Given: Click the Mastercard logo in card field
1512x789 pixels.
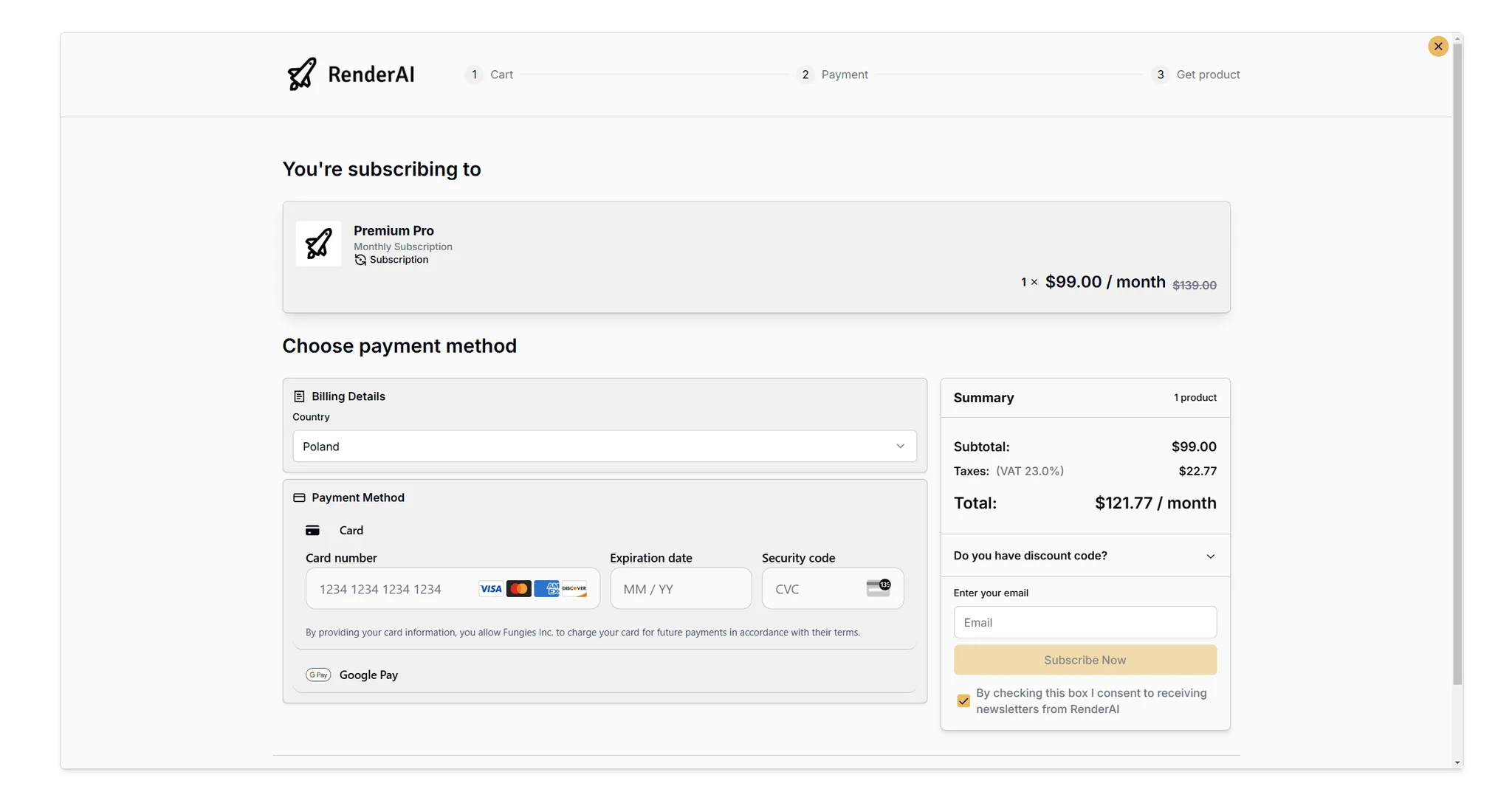Looking at the screenshot, I should click(519, 589).
